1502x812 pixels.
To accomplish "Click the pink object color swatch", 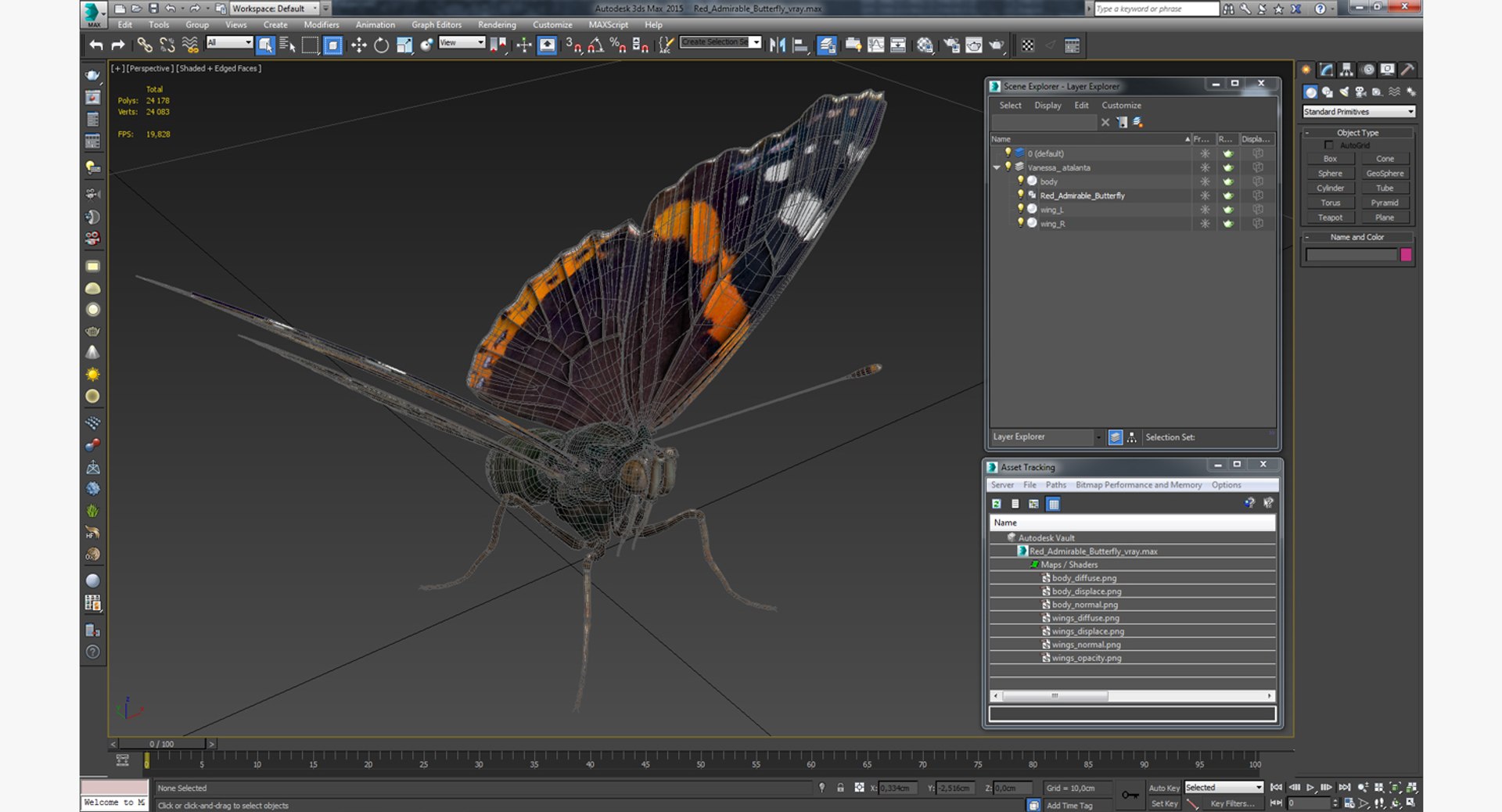I will tap(1406, 255).
